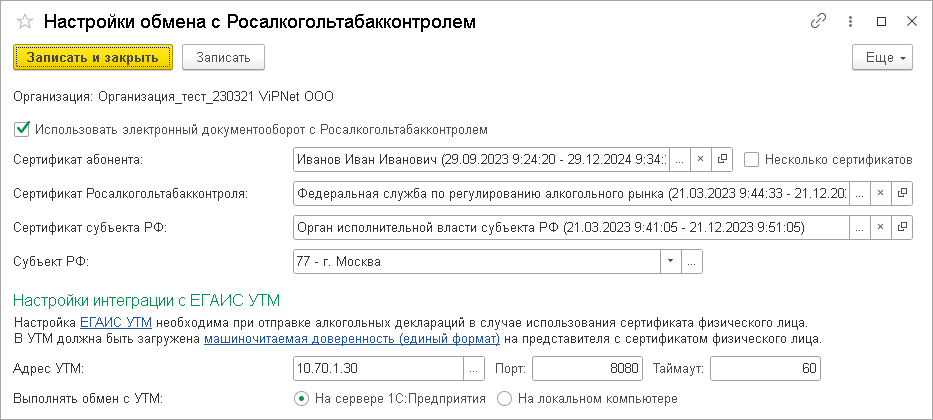Open the subscriber certificate details
The width and height of the screenshot is (933, 420).
coord(723,159)
